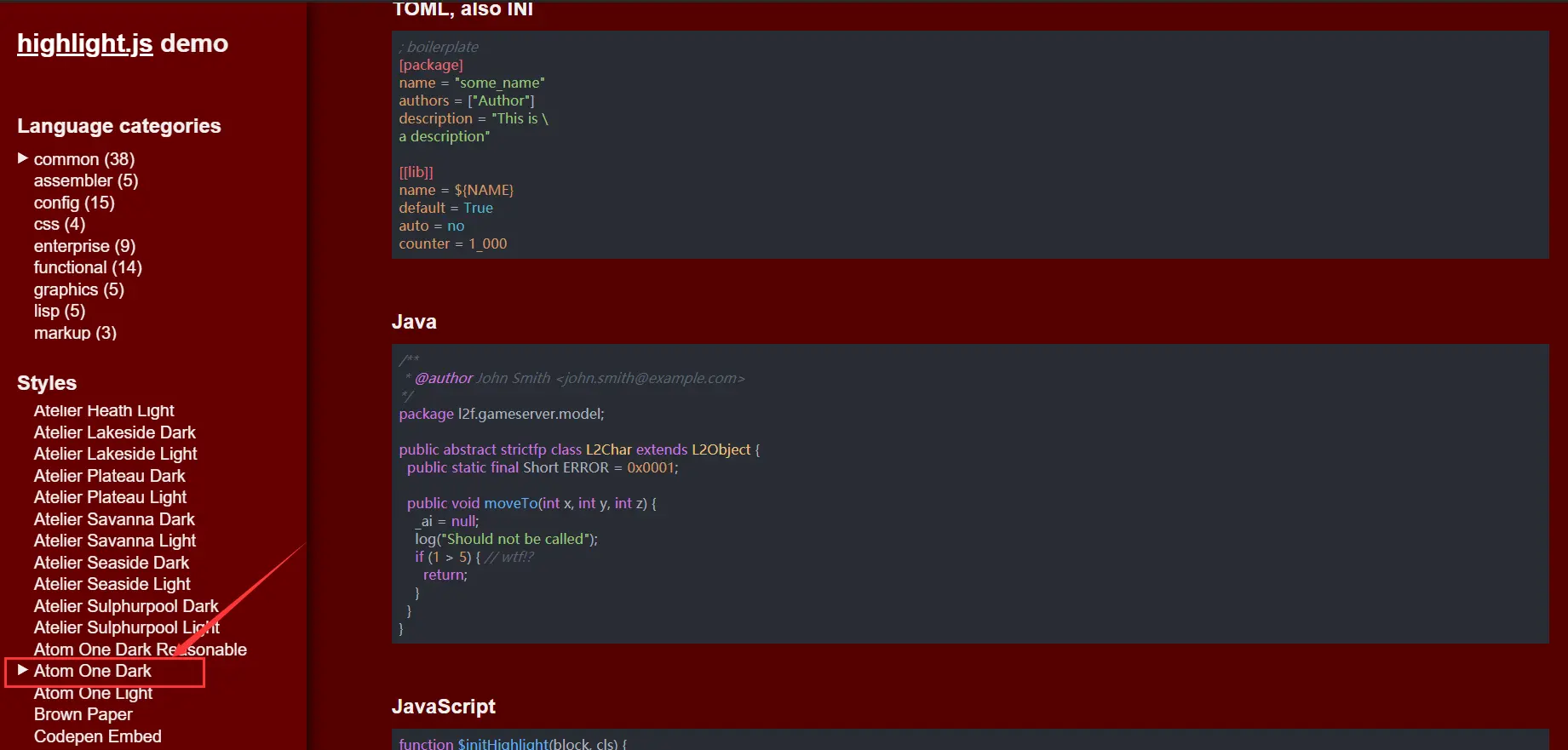Click the "auto = no" line
The width and height of the screenshot is (1568, 750).
[x=432, y=226]
